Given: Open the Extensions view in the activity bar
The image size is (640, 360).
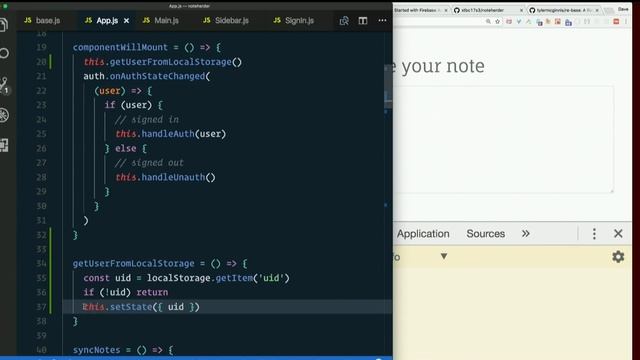Looking at the screenshot, I should tap(4, 145).
